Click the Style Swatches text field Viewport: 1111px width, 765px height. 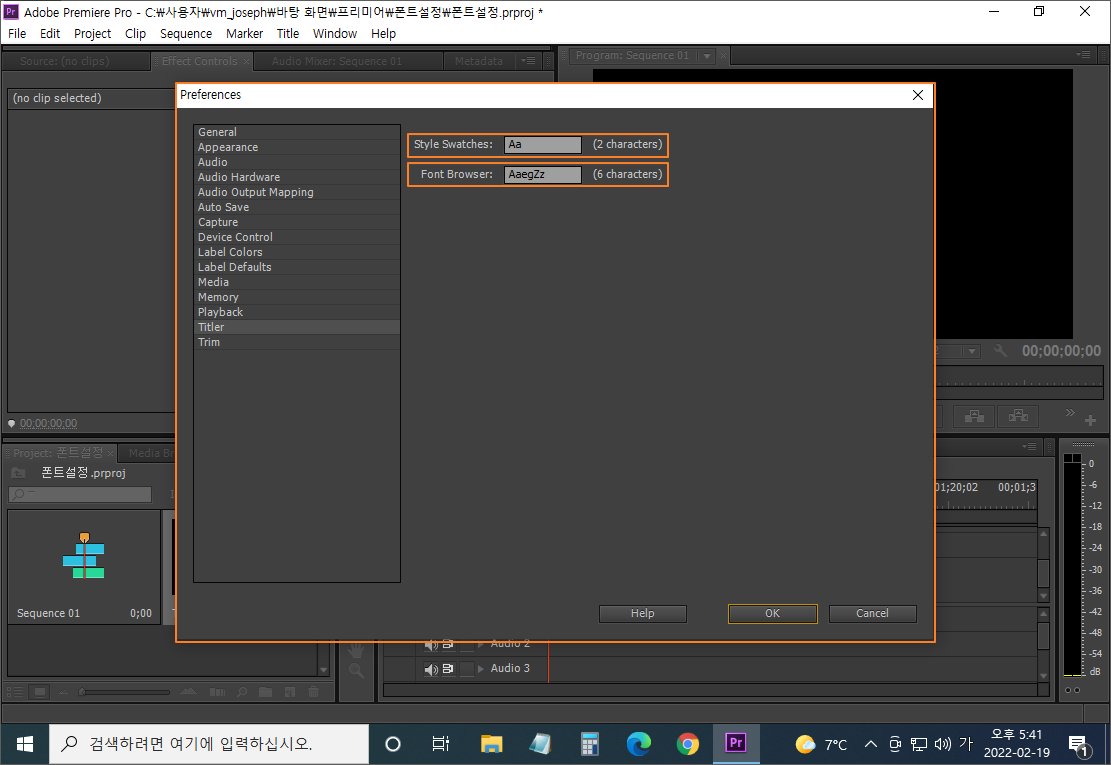[543, 144]
